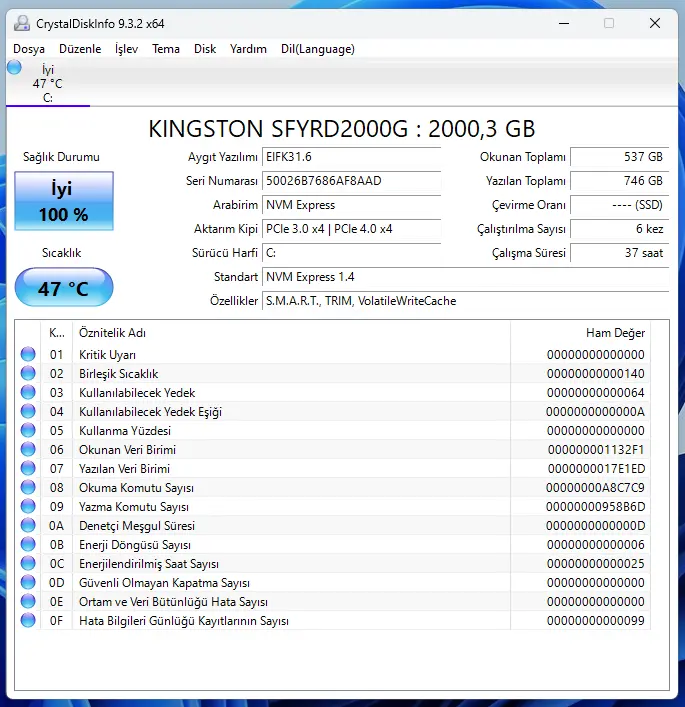685x707 pixels.
Task: Select the Kullanma Yüzdesi attribute name
Action: (x=125, y=431)
